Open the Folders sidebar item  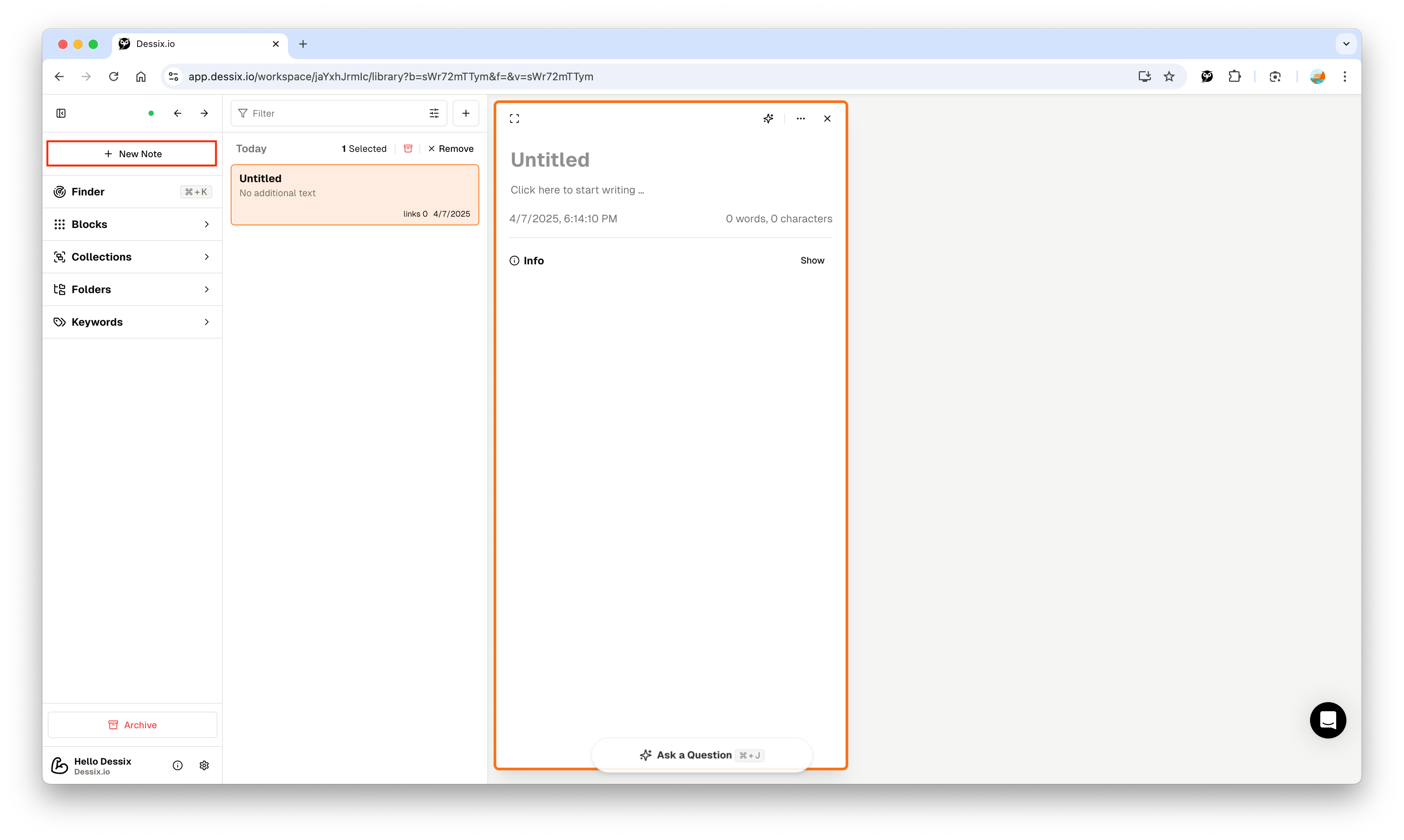[133, 289]
